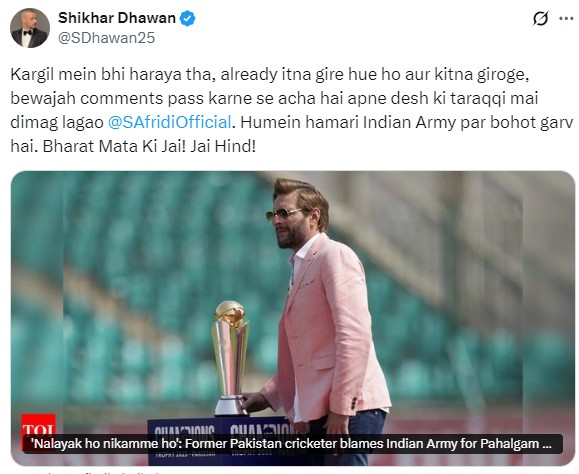Click the display name Shikhar Dhawan
Image resolution: width=579 pixels, height=474 pixels.
(x=117, y=18)
